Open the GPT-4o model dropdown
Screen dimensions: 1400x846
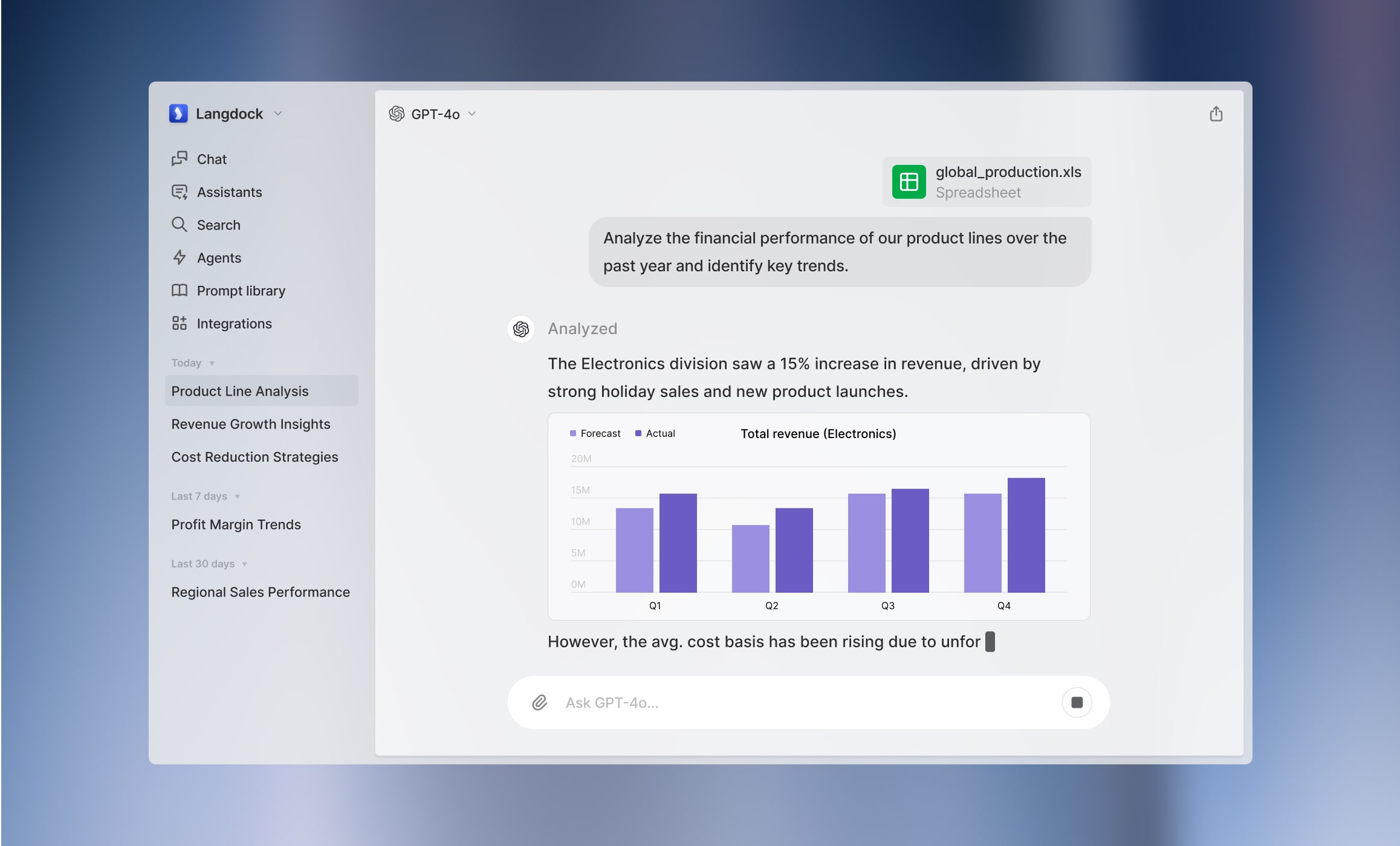(434, 114)
